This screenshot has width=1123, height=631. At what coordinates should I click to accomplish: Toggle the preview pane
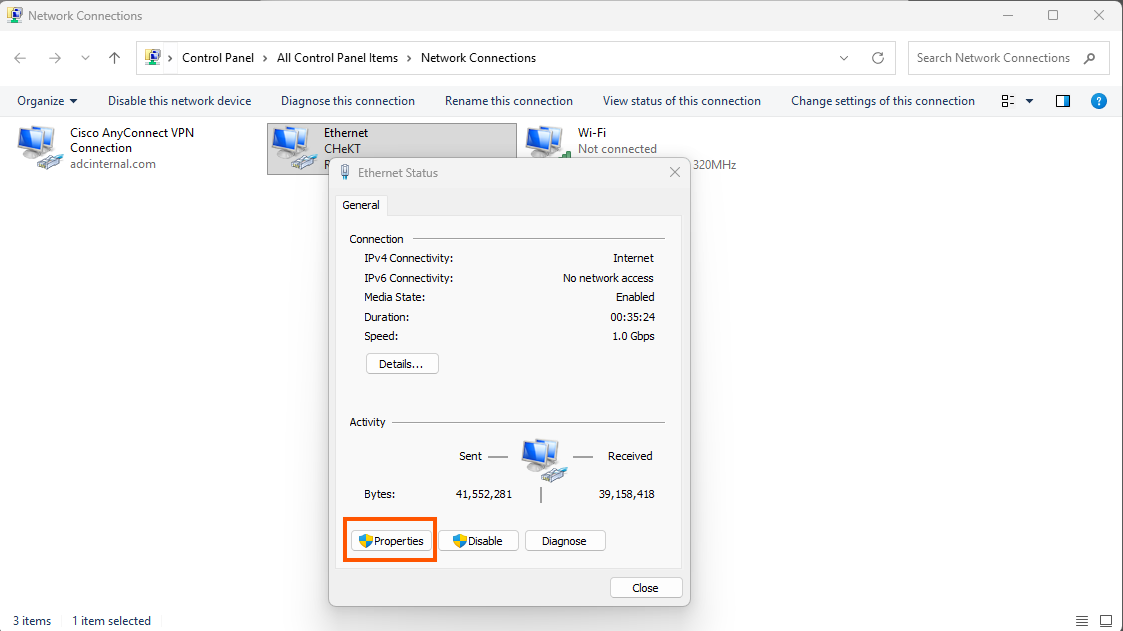coord(1063,101)
